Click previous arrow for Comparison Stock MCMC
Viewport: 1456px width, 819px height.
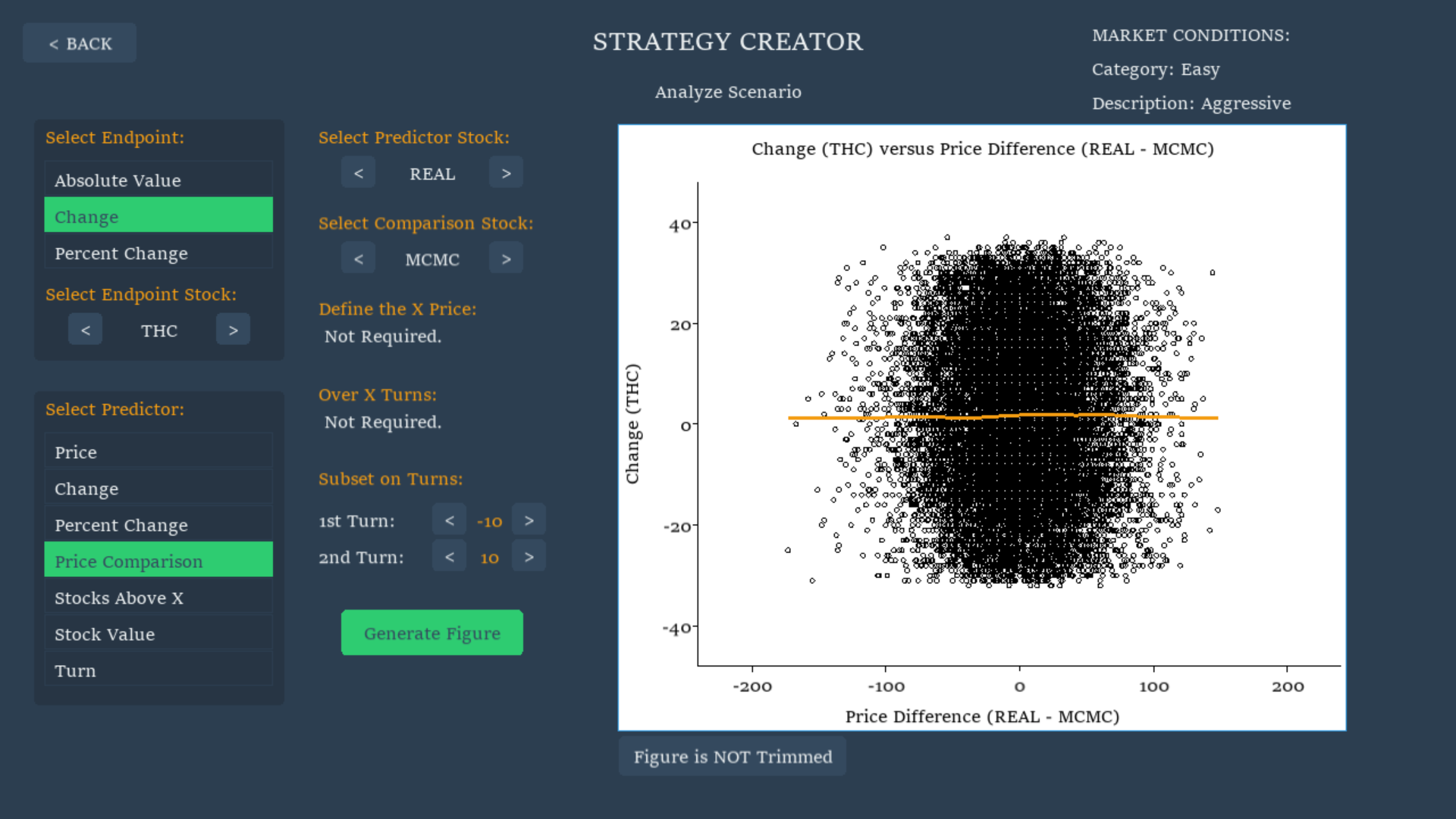(358, 259)
